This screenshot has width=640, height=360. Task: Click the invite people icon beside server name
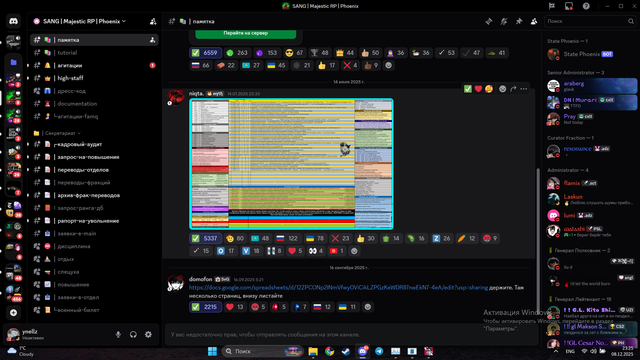click(x=153, y=21)
